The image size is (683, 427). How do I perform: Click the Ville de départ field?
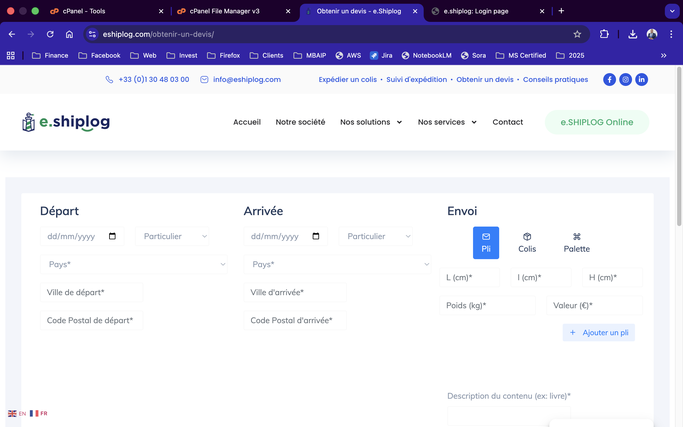92,293
